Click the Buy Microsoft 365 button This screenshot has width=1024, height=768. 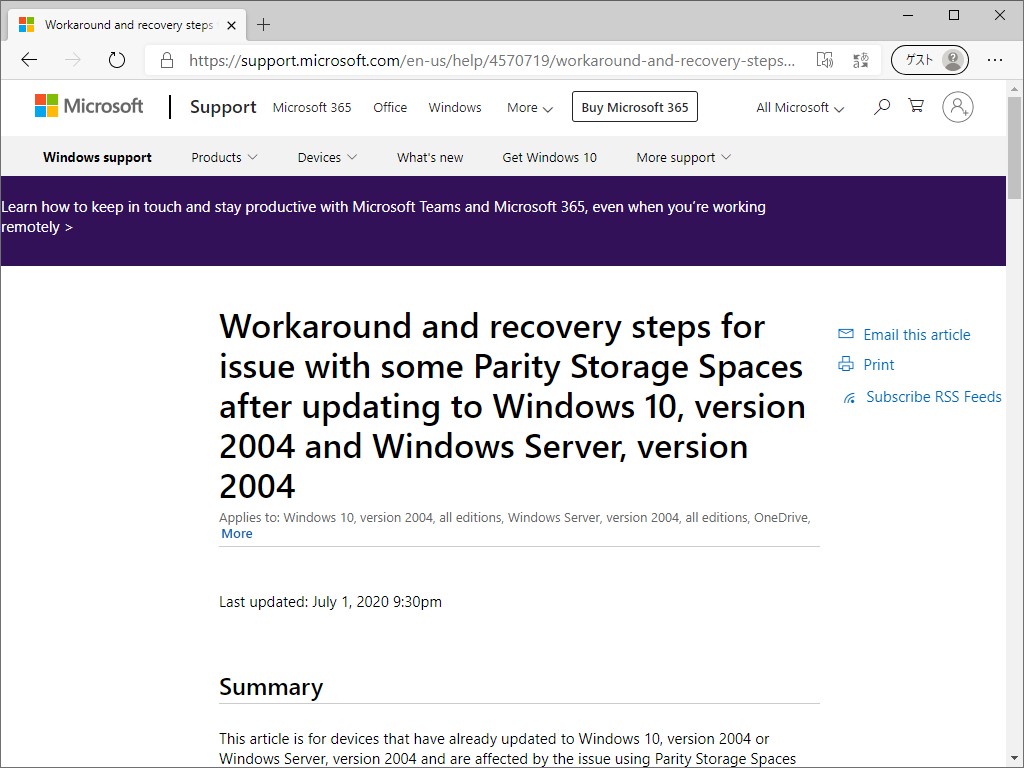634,106
